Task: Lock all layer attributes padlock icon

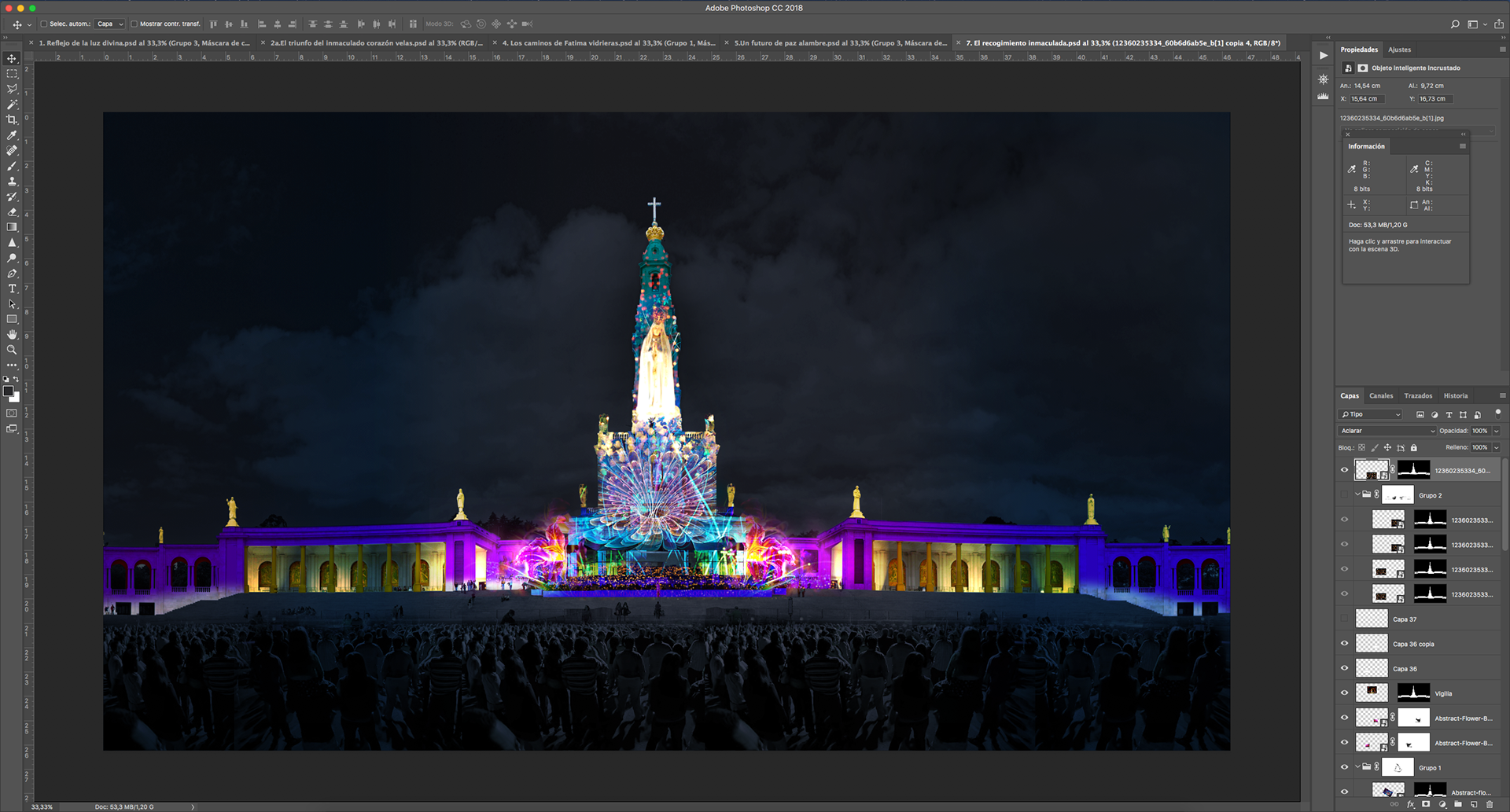Action: pyautogui.click(x=1413, y=447)
